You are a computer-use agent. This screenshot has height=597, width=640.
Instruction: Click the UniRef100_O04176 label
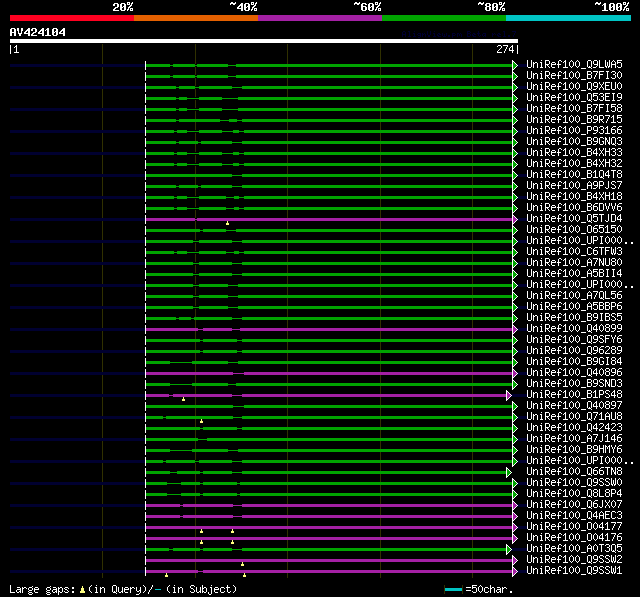click(574, 538)
